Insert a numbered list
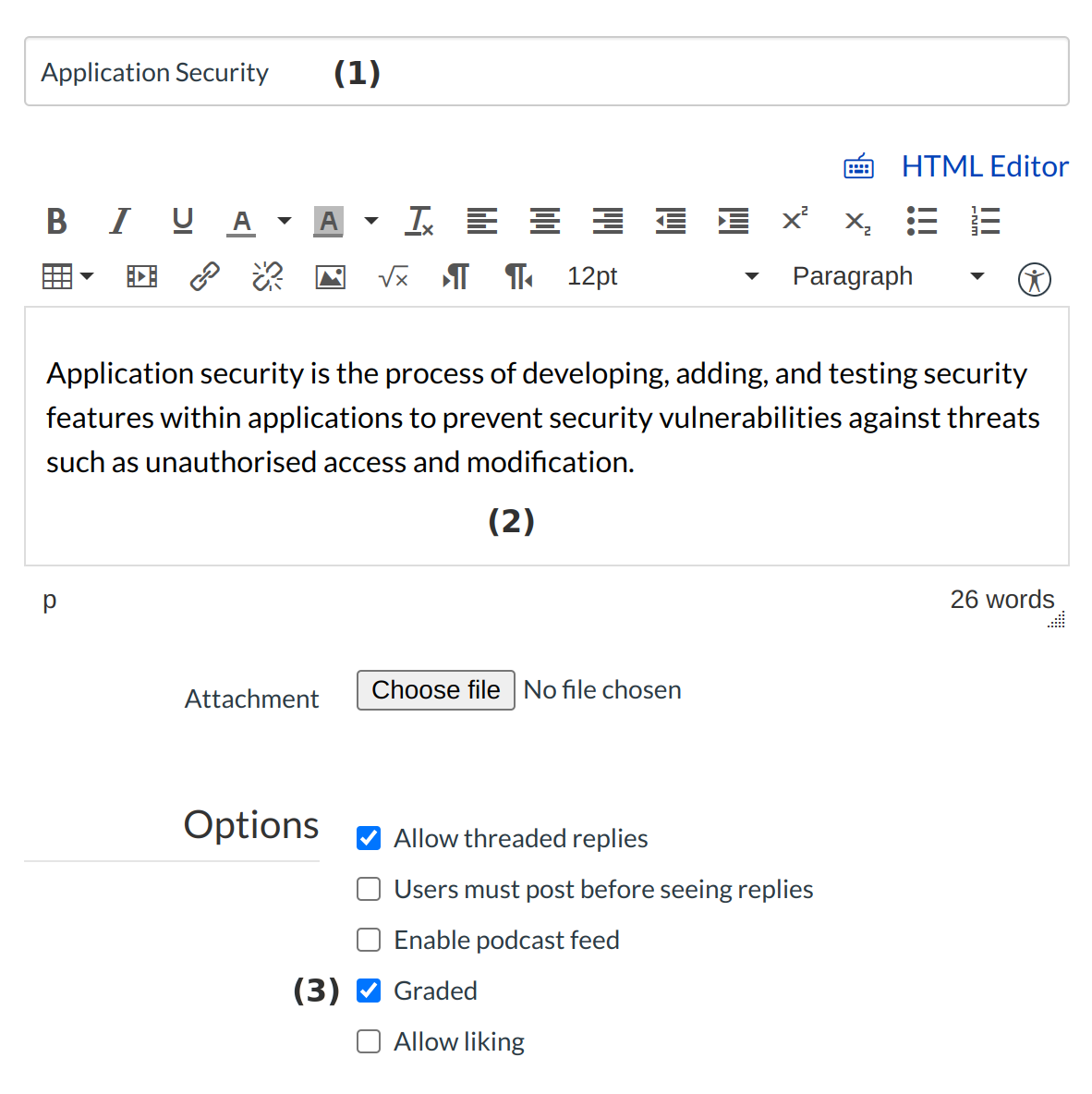 pos(985,221)
